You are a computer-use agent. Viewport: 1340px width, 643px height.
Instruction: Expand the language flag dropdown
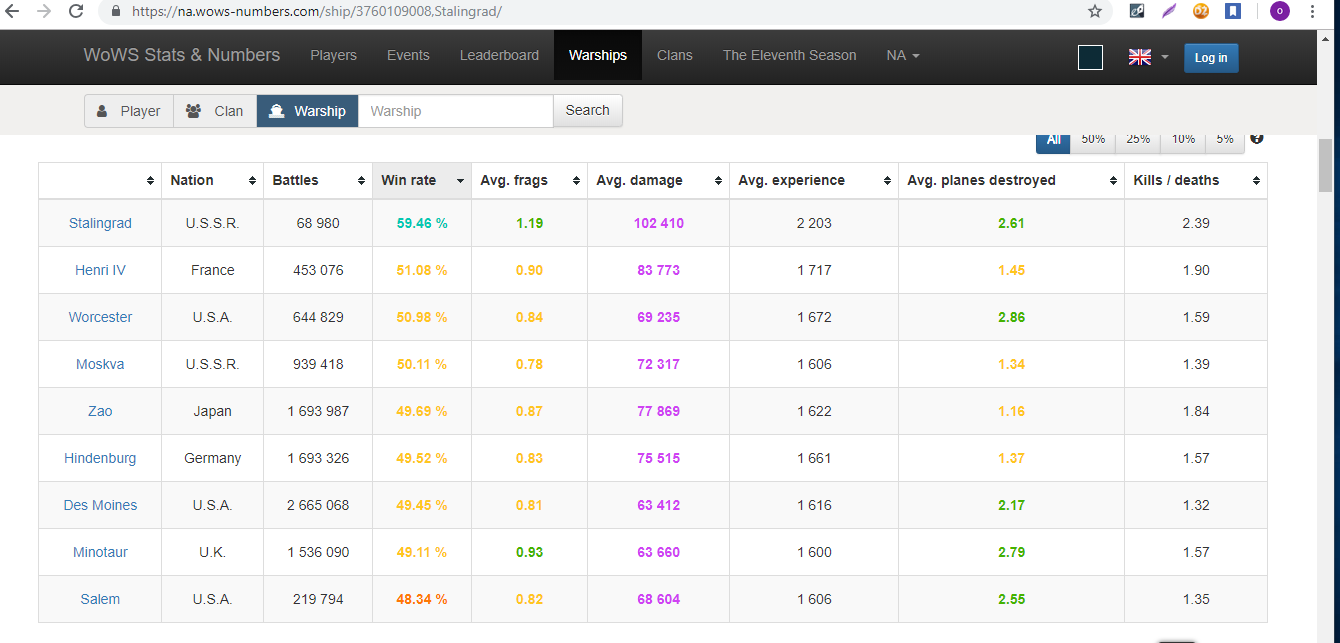(1148, 57)
